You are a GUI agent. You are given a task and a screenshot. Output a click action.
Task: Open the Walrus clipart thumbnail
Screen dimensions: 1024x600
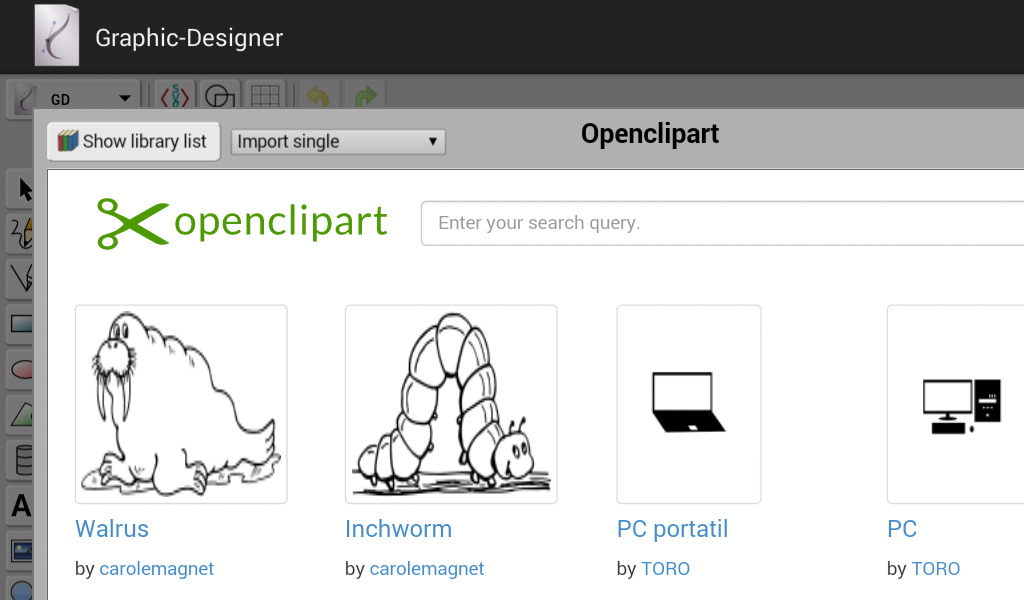pos(181,404)
